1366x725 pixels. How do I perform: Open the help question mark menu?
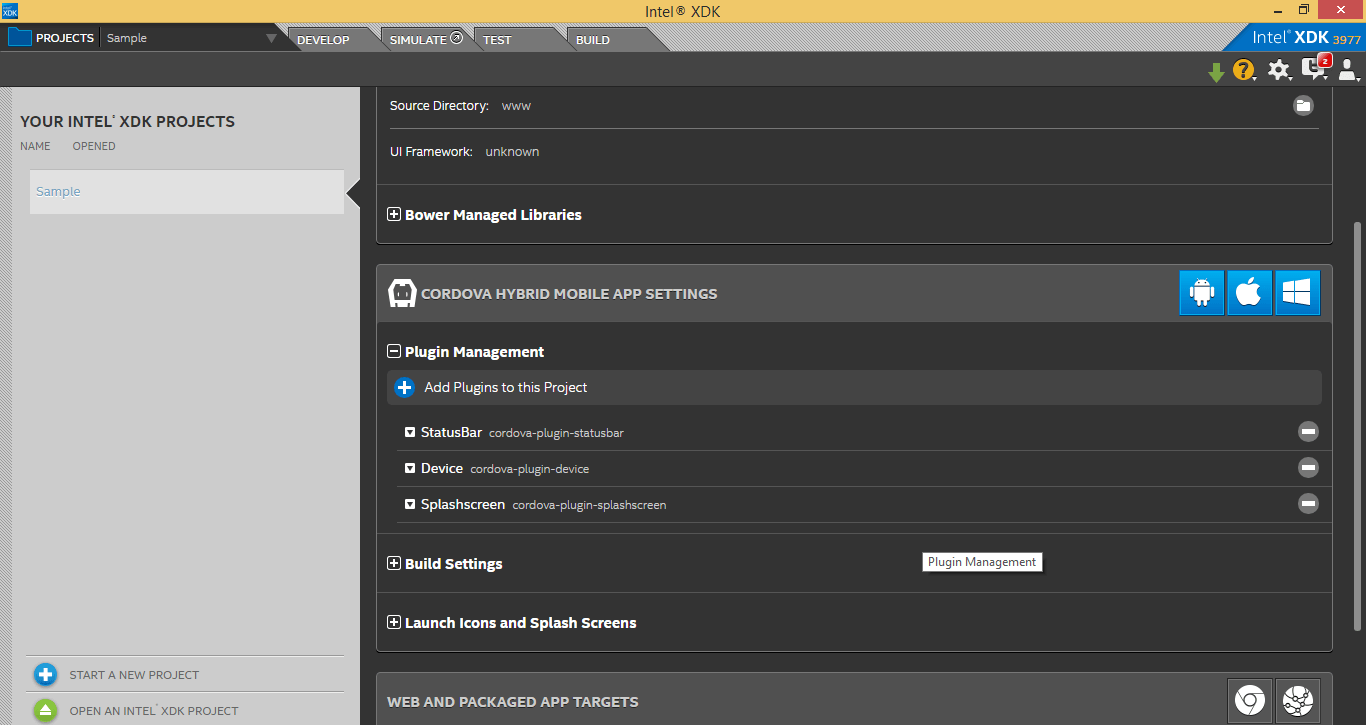[1243, 70]
